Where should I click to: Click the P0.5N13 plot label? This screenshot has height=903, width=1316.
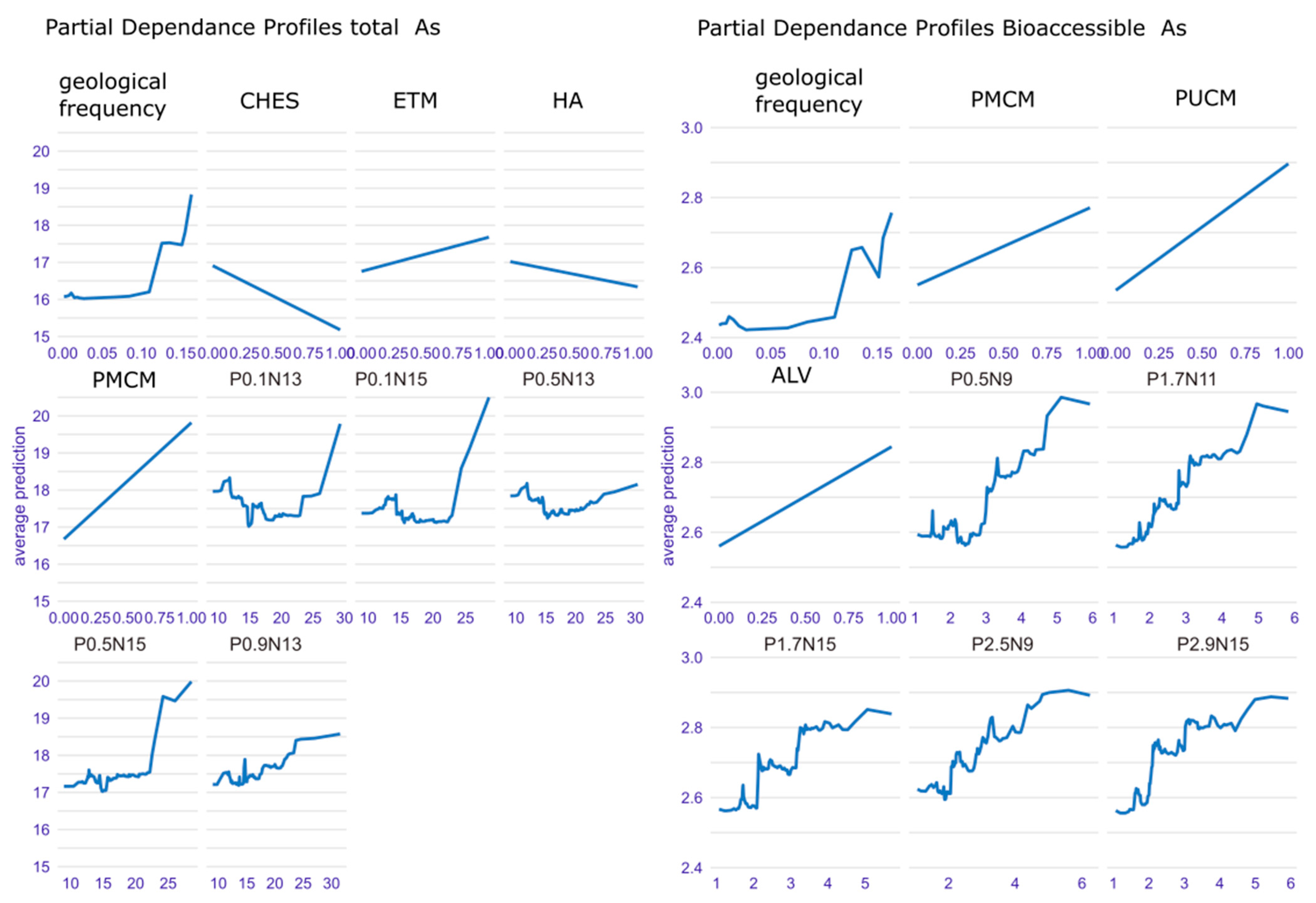pyautogui.click(x=558, y=379)
